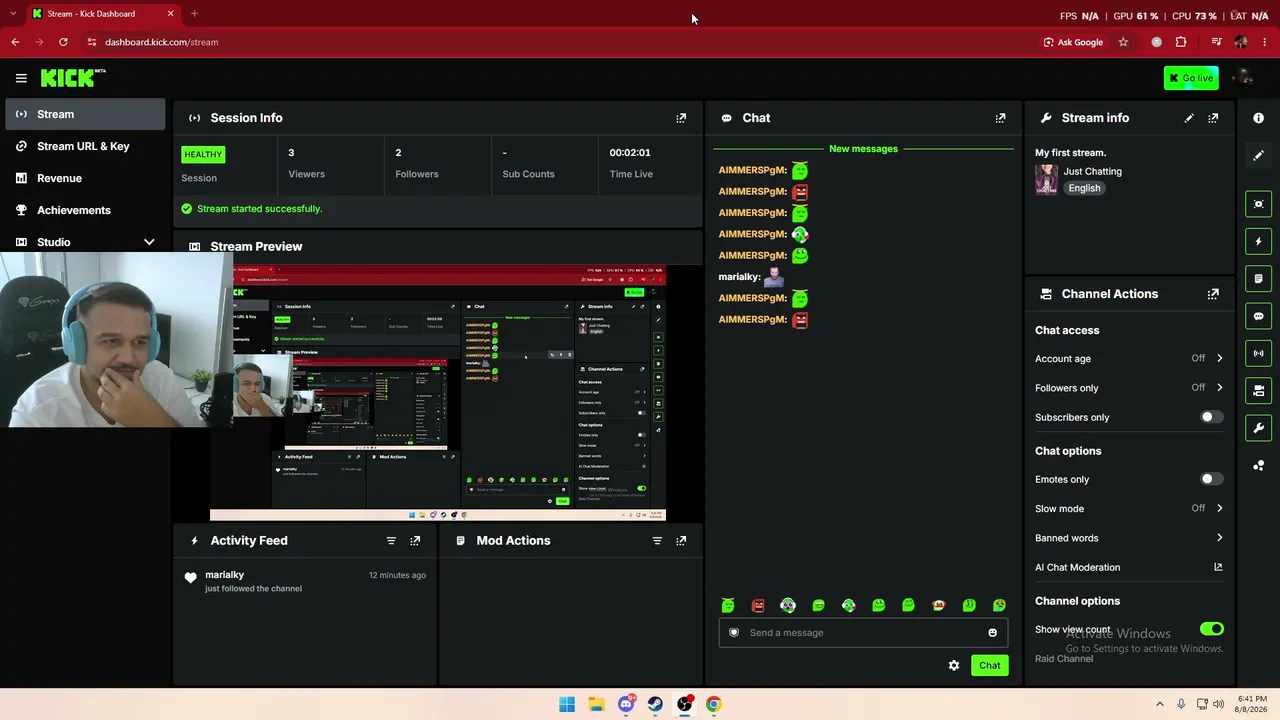Open the browser media controls icon
Viewport: 1280px width, 720px height.
click(1216, 42)
